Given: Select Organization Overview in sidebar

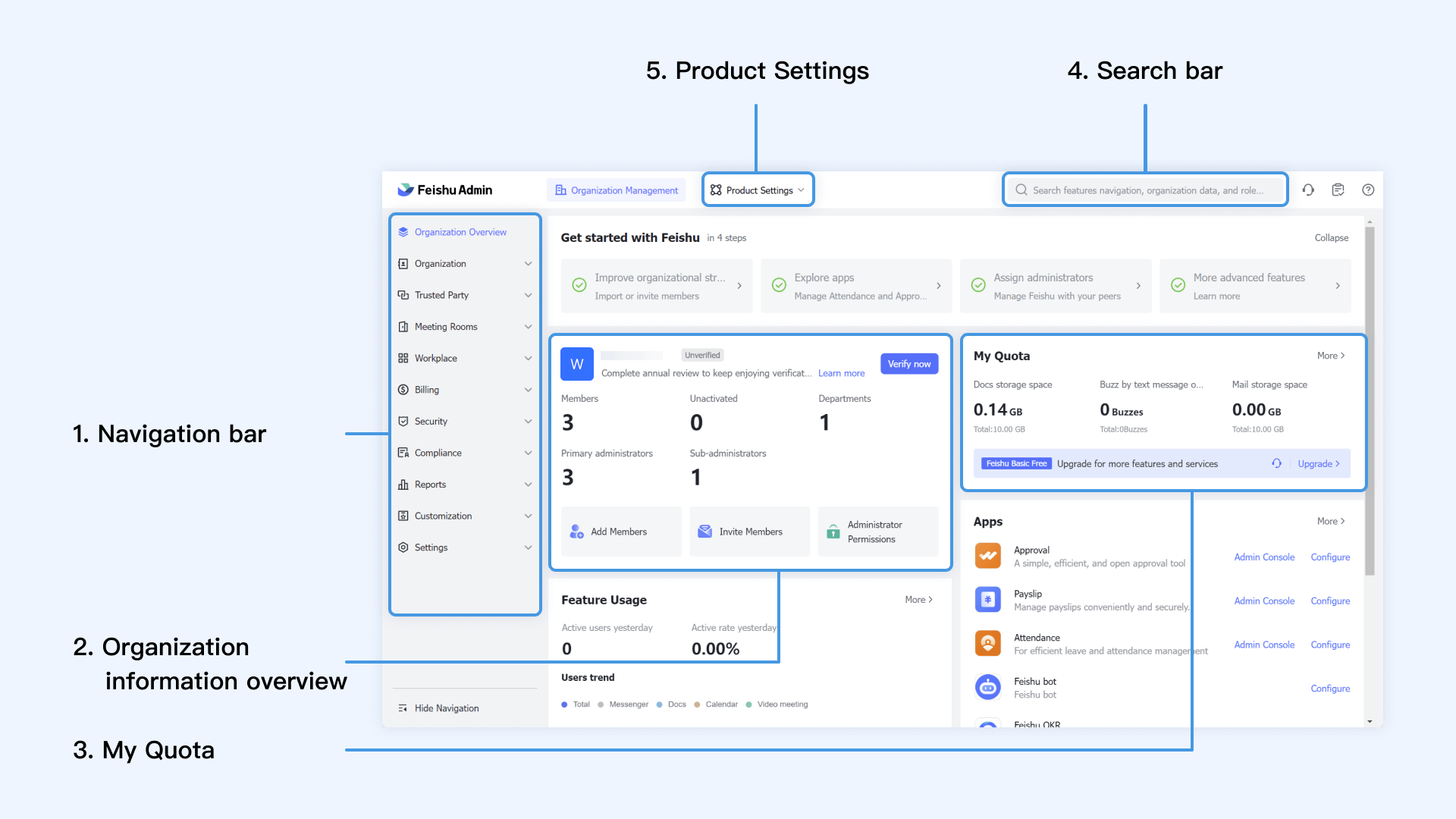Looking at the screenshot, I should pos(460,232).
